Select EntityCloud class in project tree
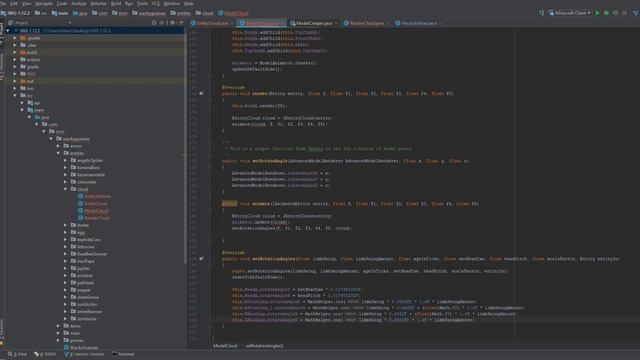640x360 pixels. pos(96,203)
